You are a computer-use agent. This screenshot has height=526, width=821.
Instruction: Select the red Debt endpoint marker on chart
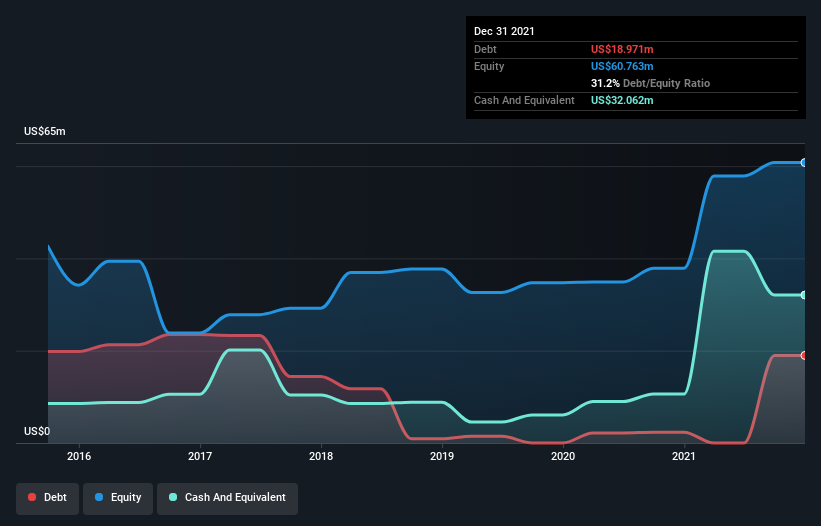(x=804, y=355)
